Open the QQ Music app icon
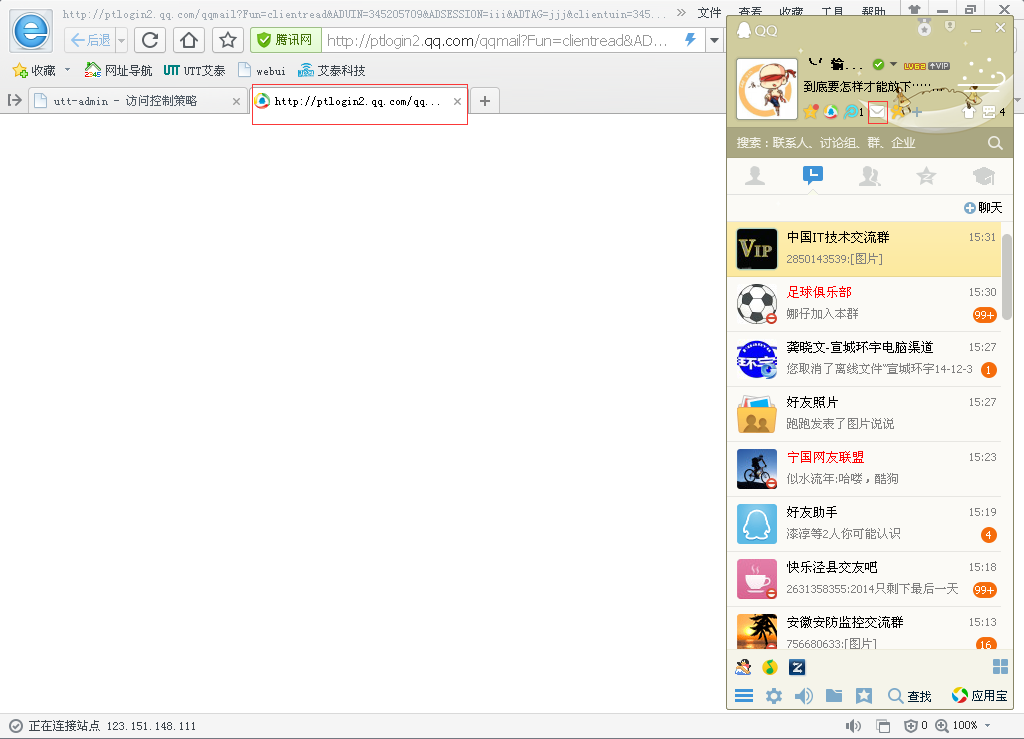Screen dimensions: 1024x739 pos(770,667)
